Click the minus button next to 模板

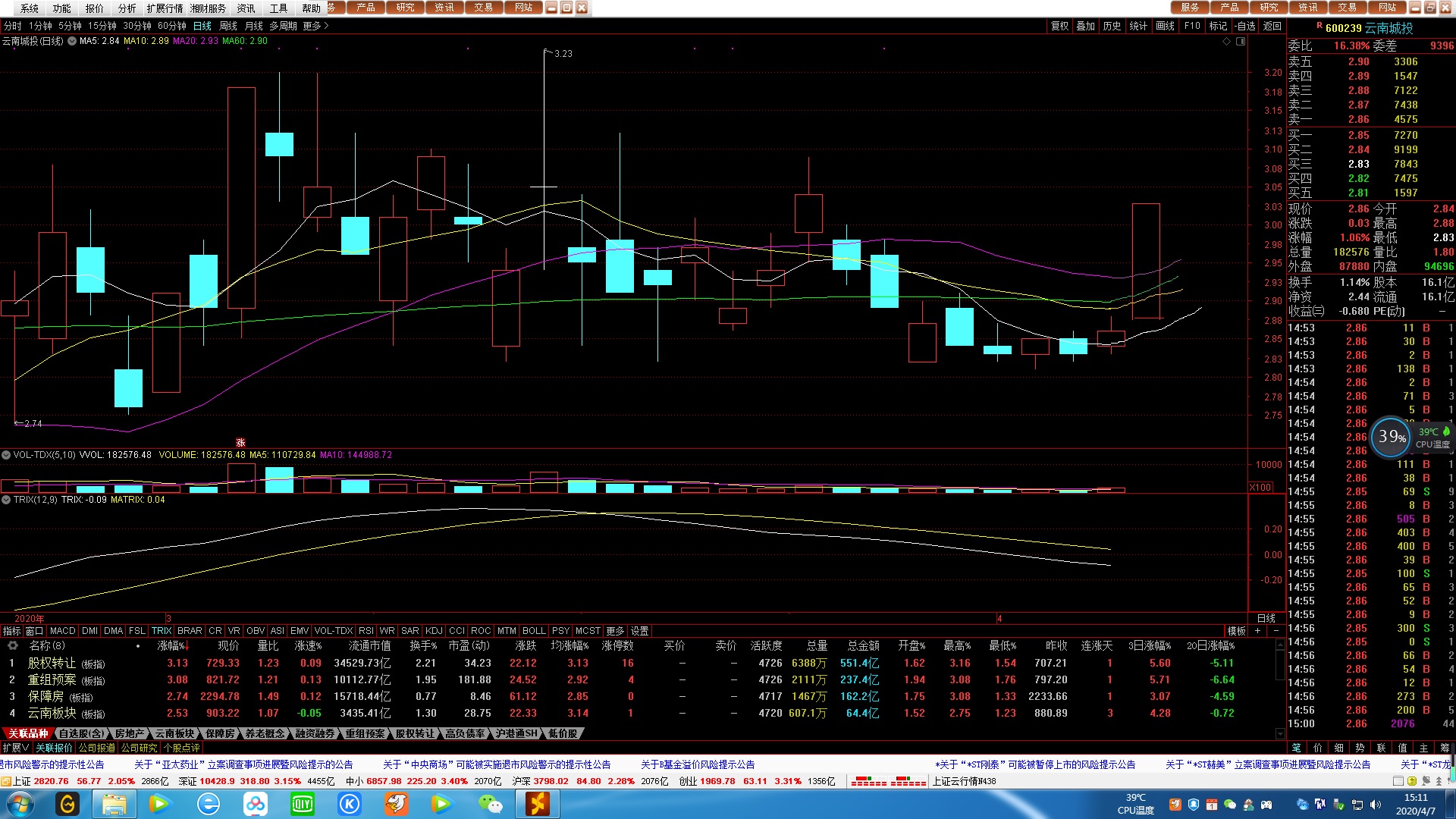click(1276, 631)
